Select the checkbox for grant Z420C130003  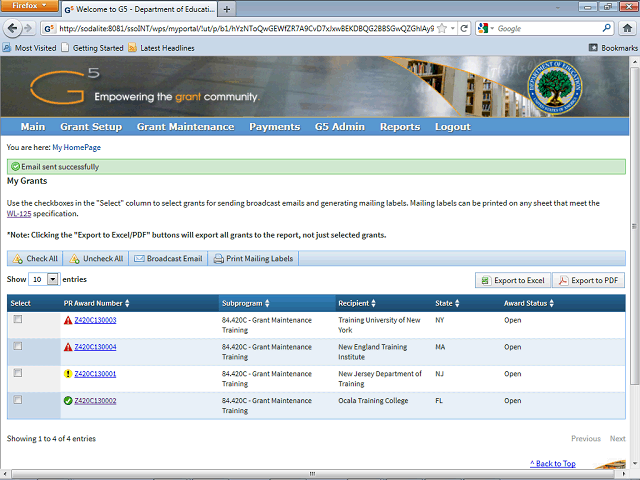click(x=18, y=319)
